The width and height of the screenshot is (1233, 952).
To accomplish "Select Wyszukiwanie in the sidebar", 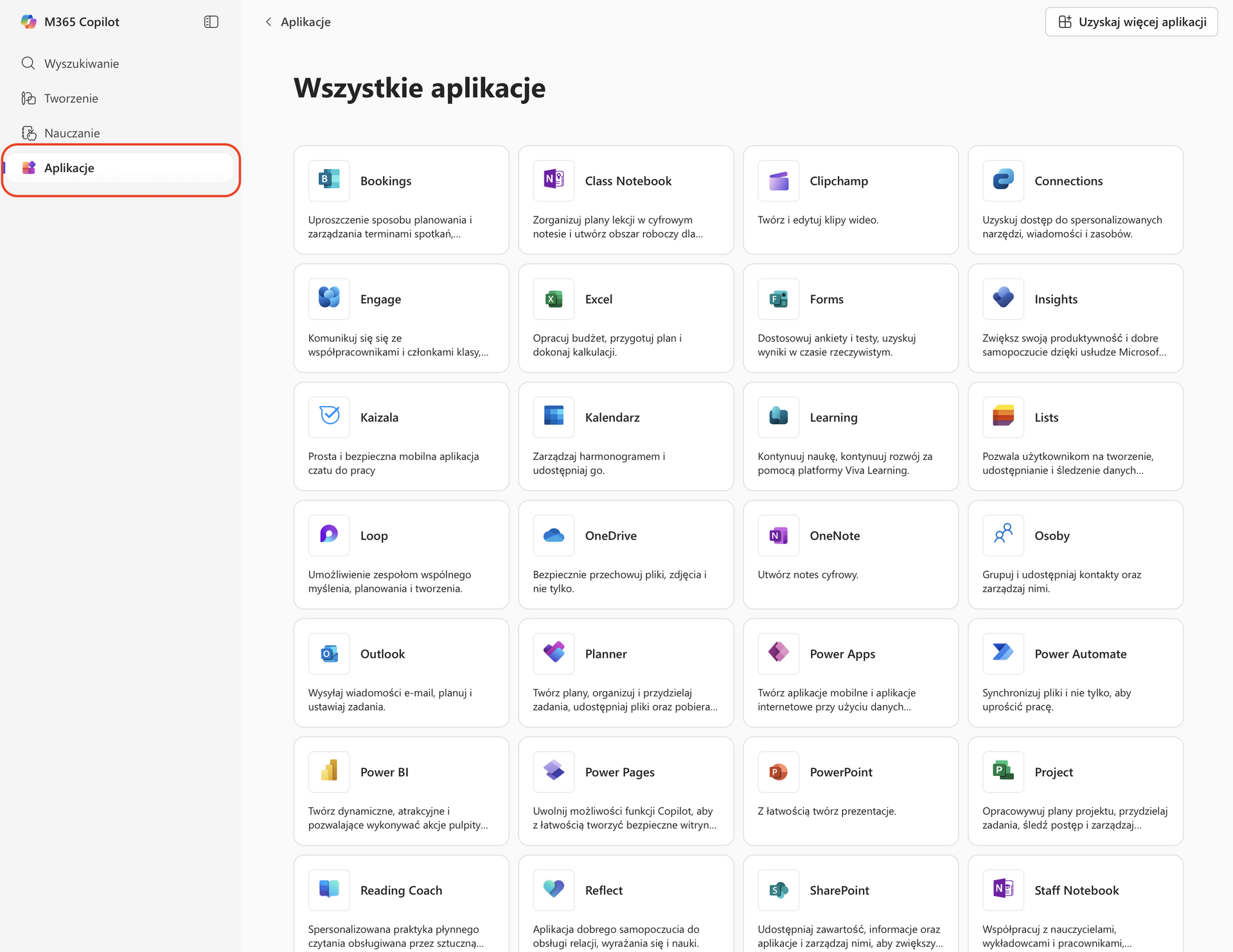I will (x=81, y=63).
